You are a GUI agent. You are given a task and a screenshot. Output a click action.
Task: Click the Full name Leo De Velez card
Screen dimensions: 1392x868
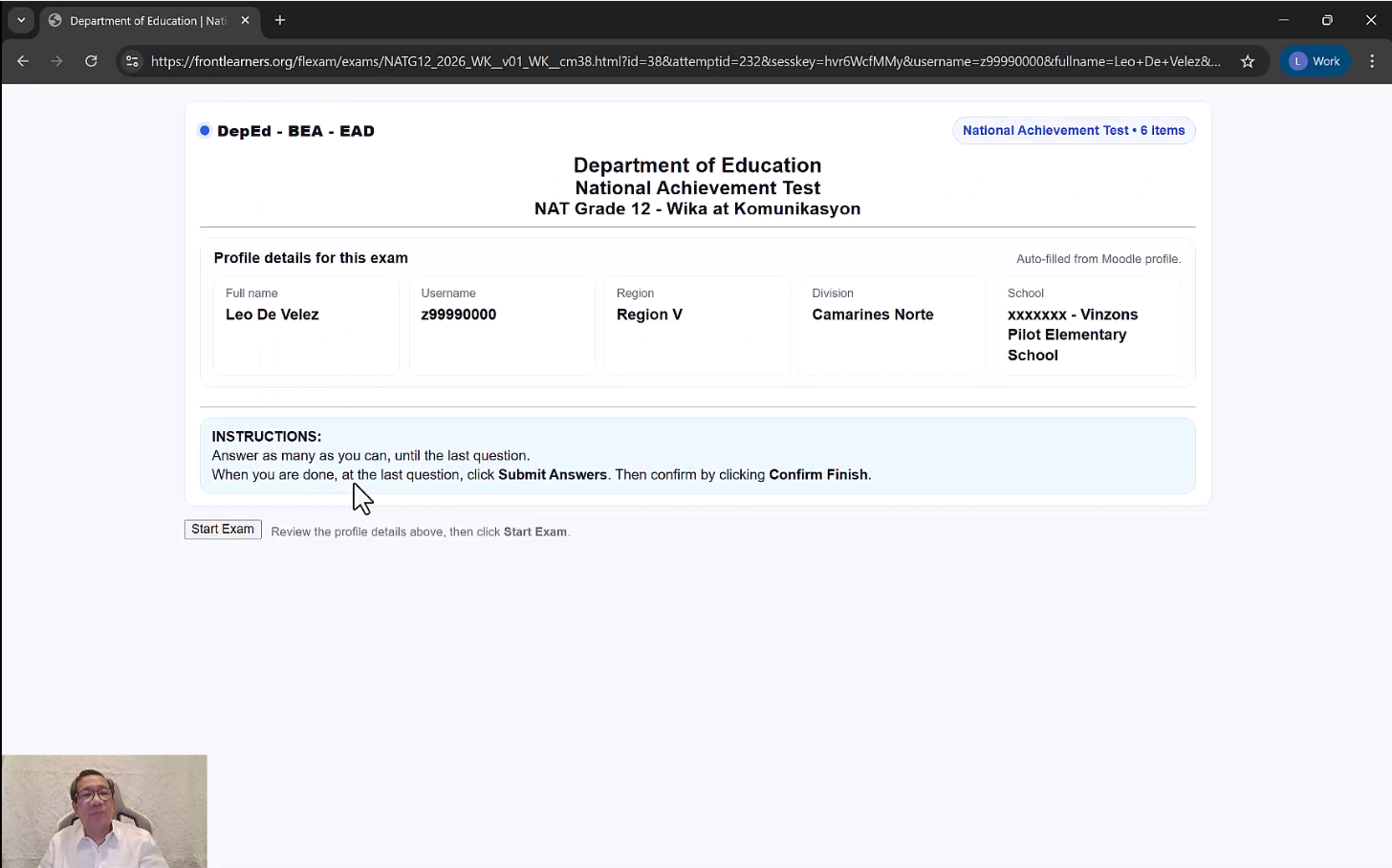306,325
